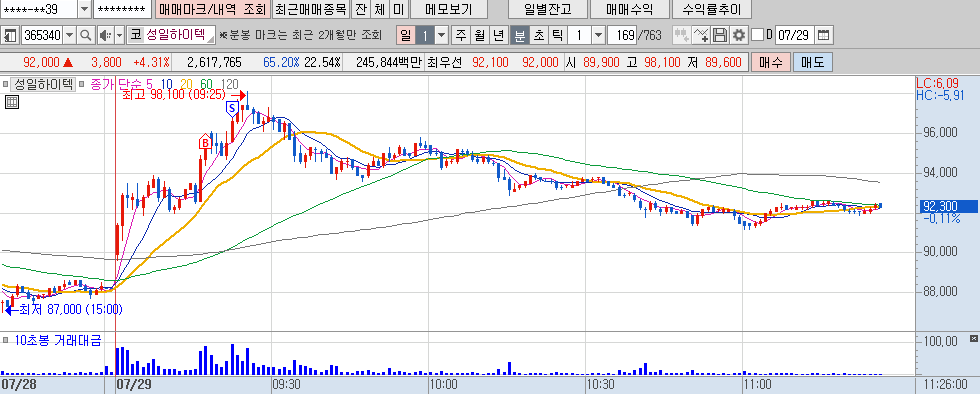The width and height of the screenshot is (980, 394).
Task: Click the stock search magnifier icon
Action: pos(86,35)
